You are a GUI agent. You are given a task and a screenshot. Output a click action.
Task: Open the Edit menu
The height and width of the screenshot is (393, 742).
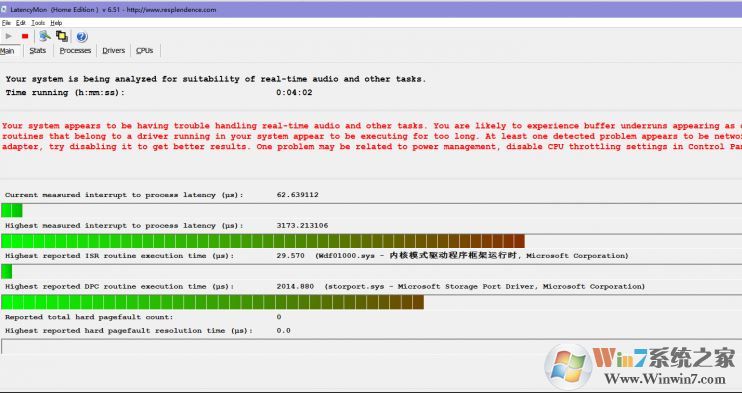[x=21, y=23]
